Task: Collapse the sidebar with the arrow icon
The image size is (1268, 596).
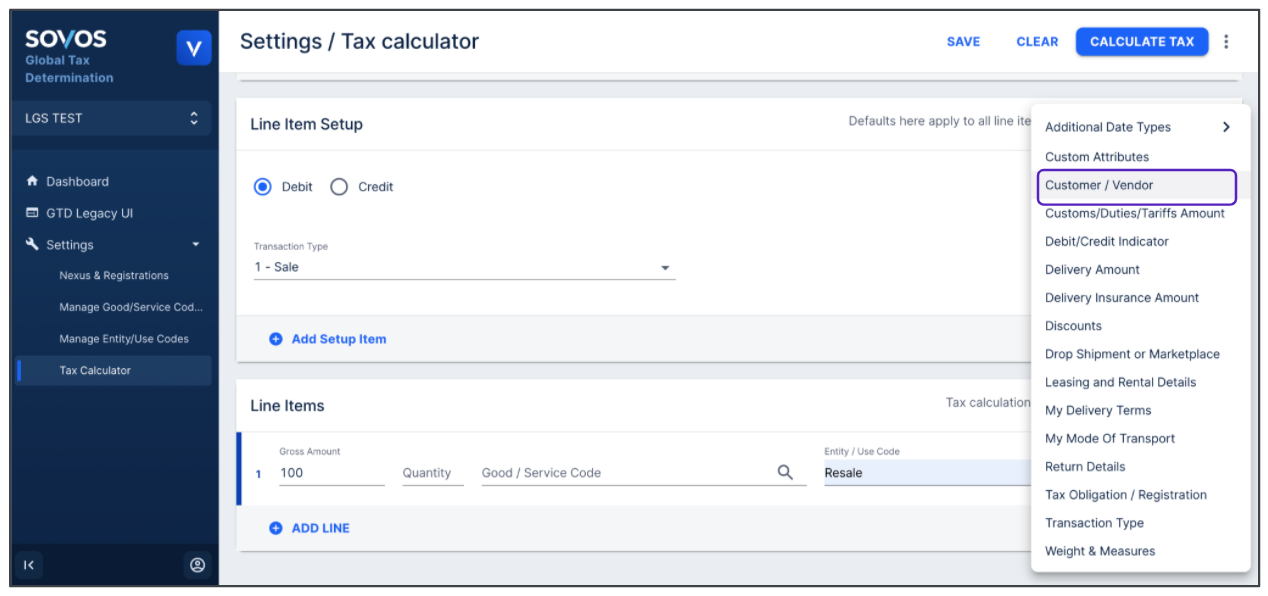Action: coord(29,565)
